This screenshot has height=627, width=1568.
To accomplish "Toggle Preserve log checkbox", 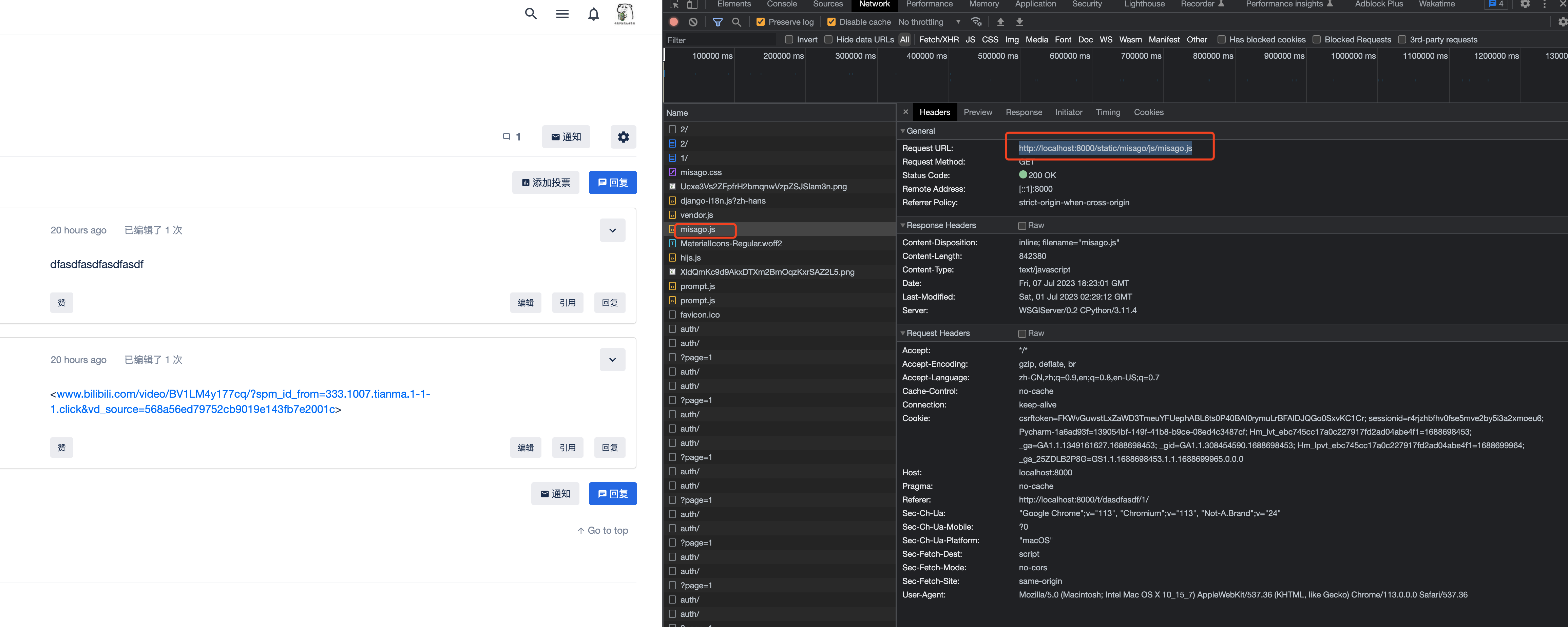I will pos(760,22).
